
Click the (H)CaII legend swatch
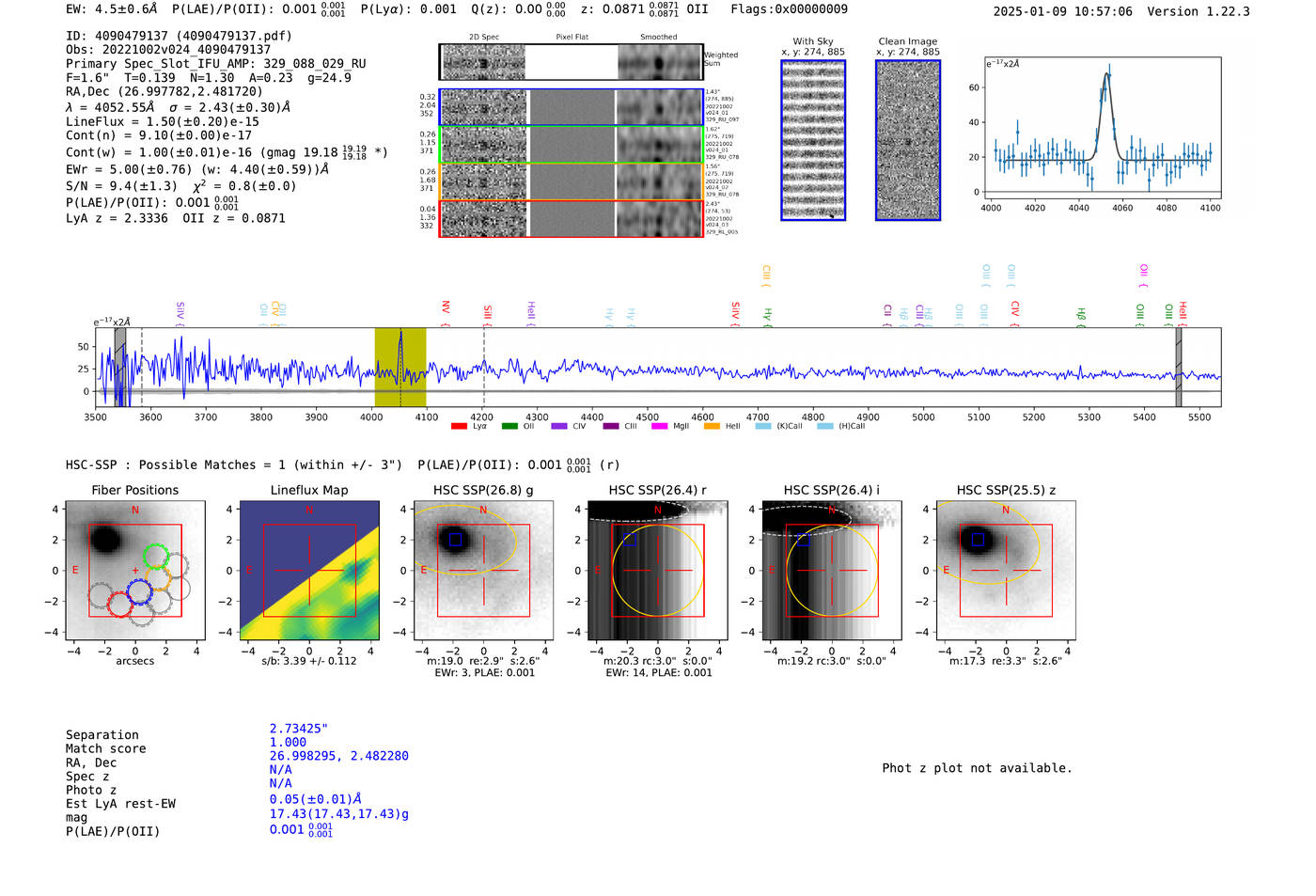pos(825,426)
